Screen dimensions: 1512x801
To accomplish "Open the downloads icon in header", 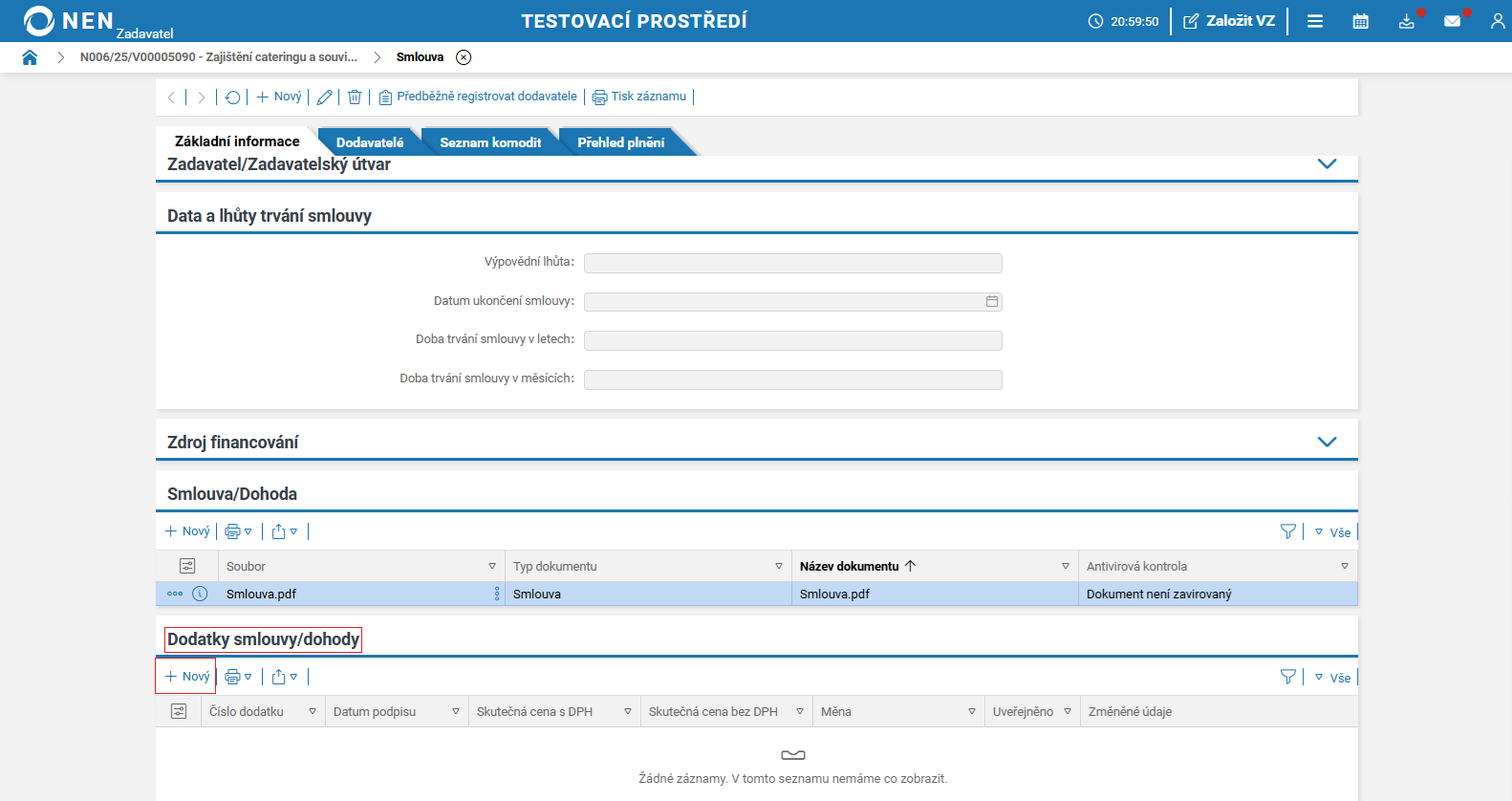I will click(x=1407, y=21).
